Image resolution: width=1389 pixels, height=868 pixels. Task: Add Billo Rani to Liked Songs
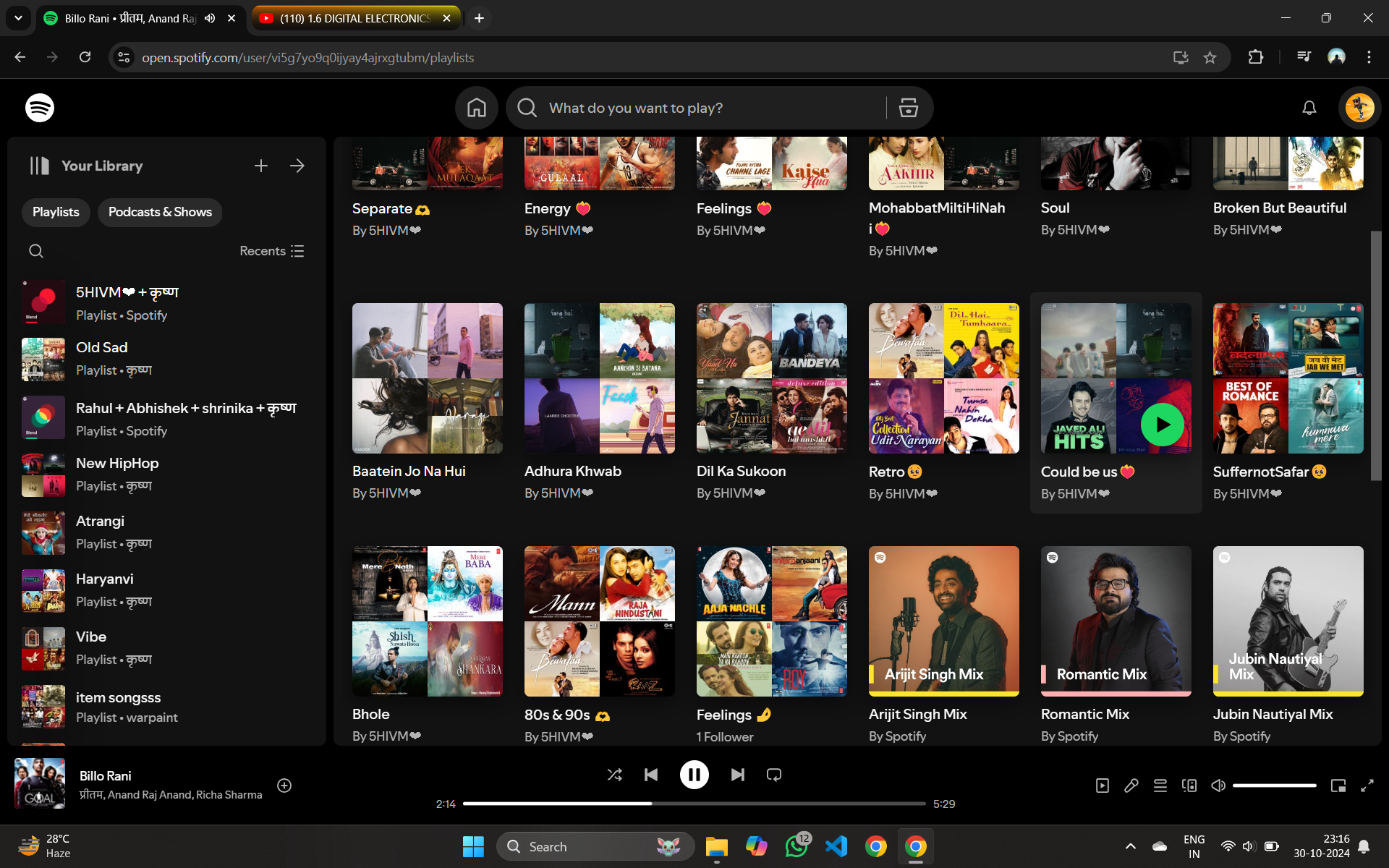click(284, 786)
